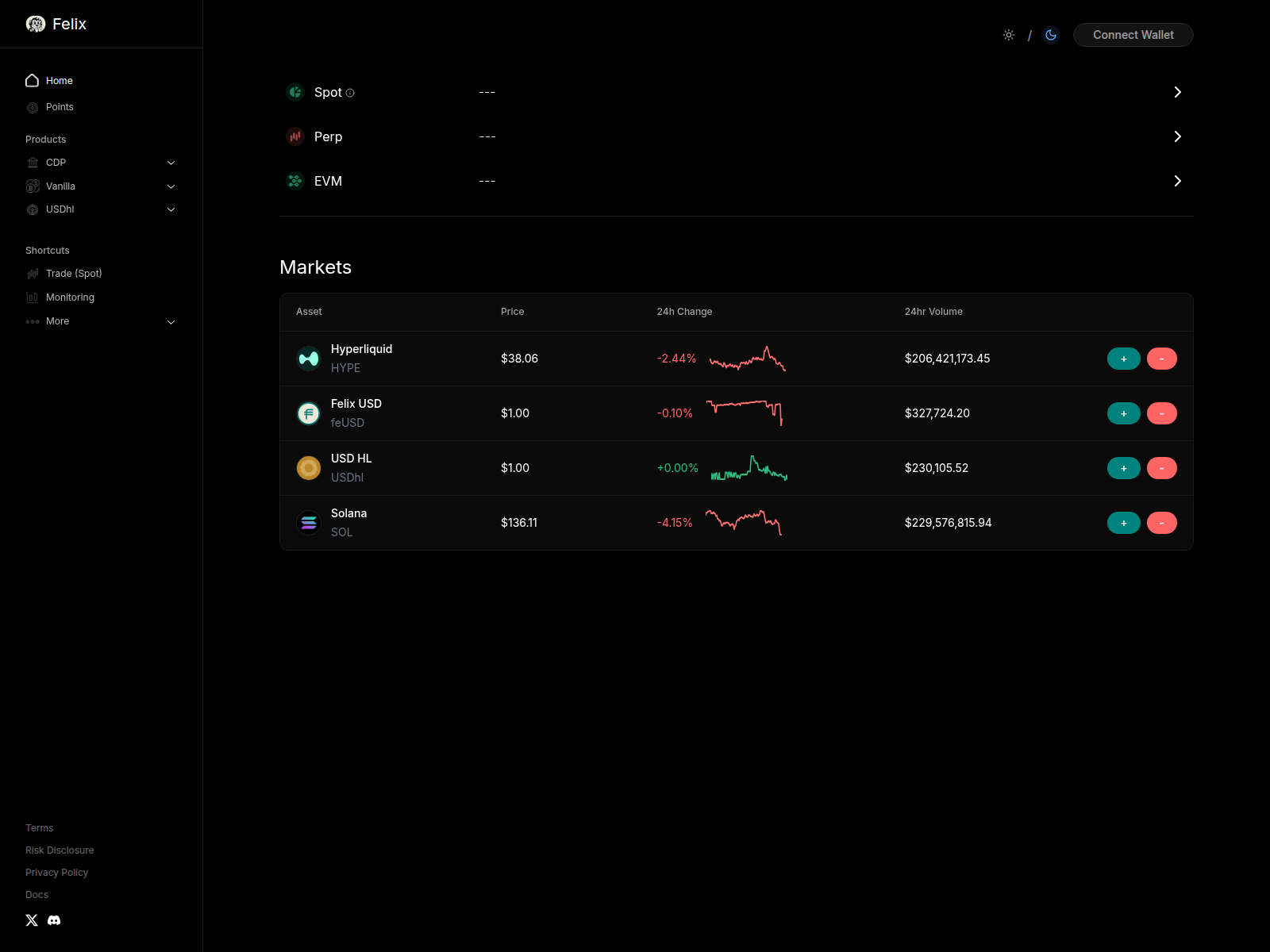Click USD HL 24h sparkline chart
This screenshot has height=952, width=1270.
[749, 468]
